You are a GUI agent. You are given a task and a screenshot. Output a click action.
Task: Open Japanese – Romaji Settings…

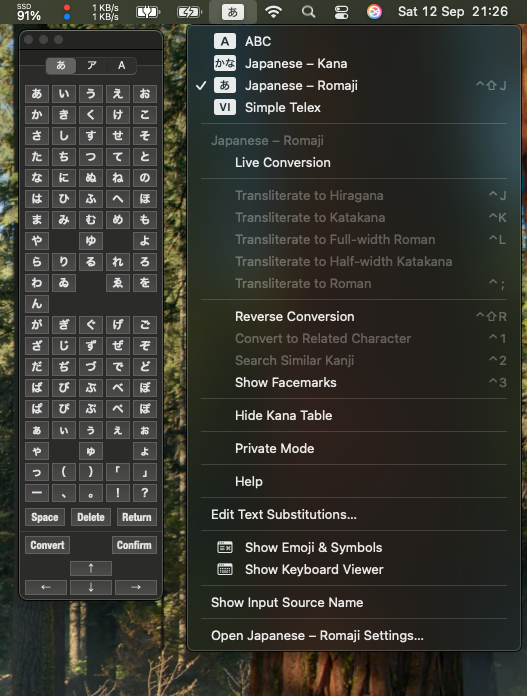coord(317,636)
